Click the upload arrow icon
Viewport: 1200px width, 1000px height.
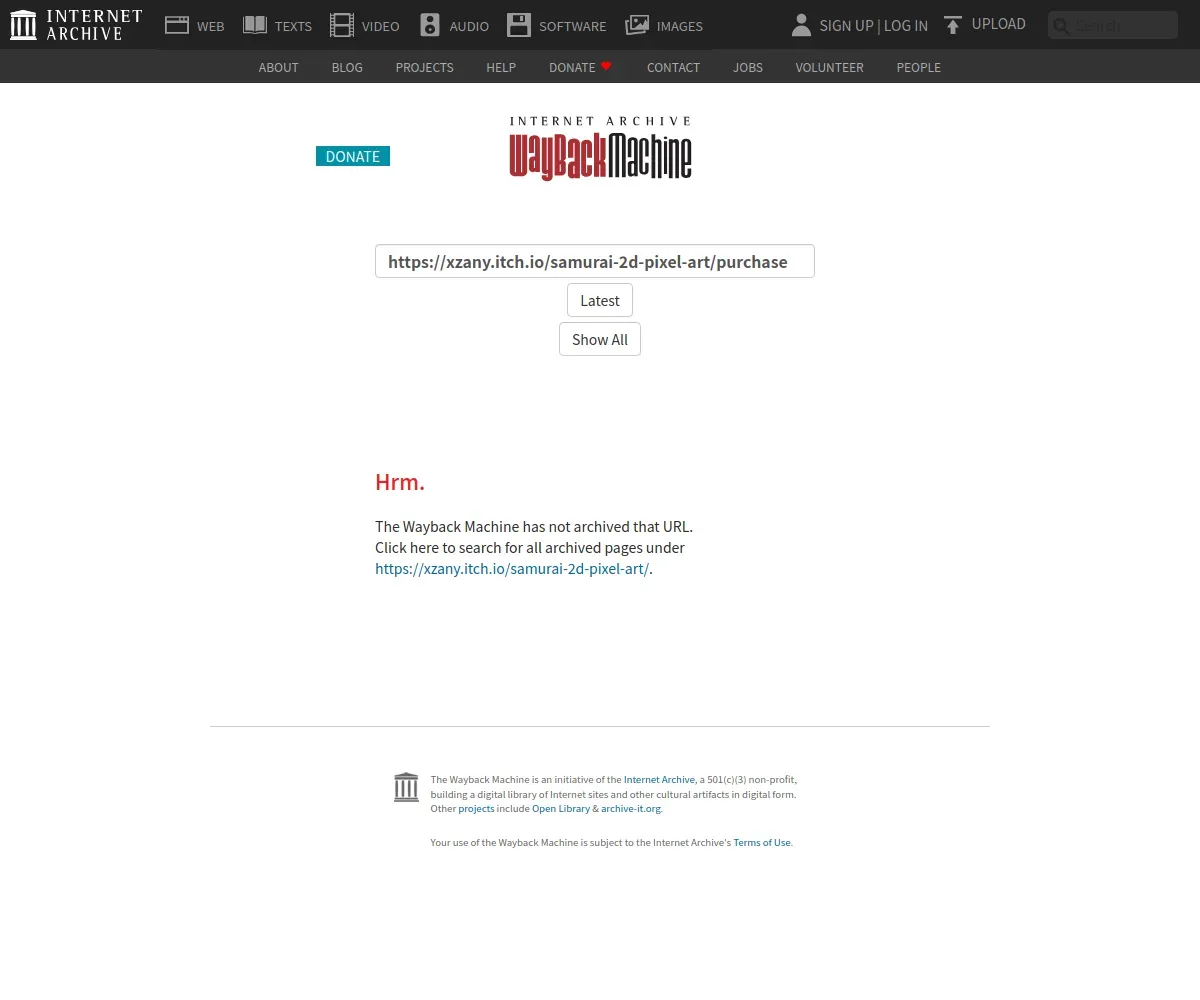953,25
